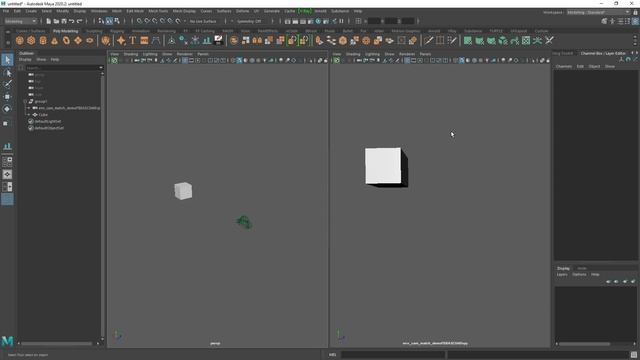Image resolution: width=640 pixels, height=360 pixels.
Task: Create a polygon disc from shelf
Action: click(x=90, y=40)
